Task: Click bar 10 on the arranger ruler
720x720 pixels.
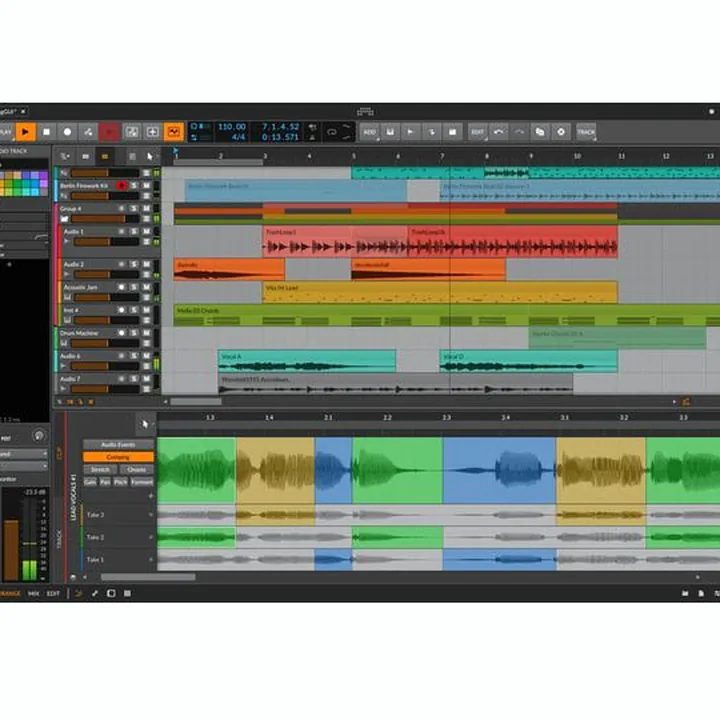Action: (x=577, y=156)
